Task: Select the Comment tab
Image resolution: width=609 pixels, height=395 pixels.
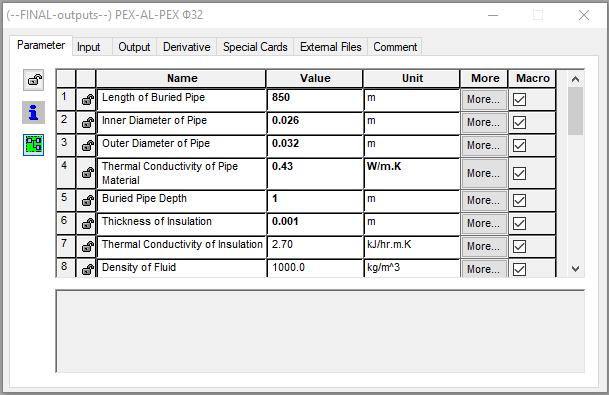Action: pos(395,47)
